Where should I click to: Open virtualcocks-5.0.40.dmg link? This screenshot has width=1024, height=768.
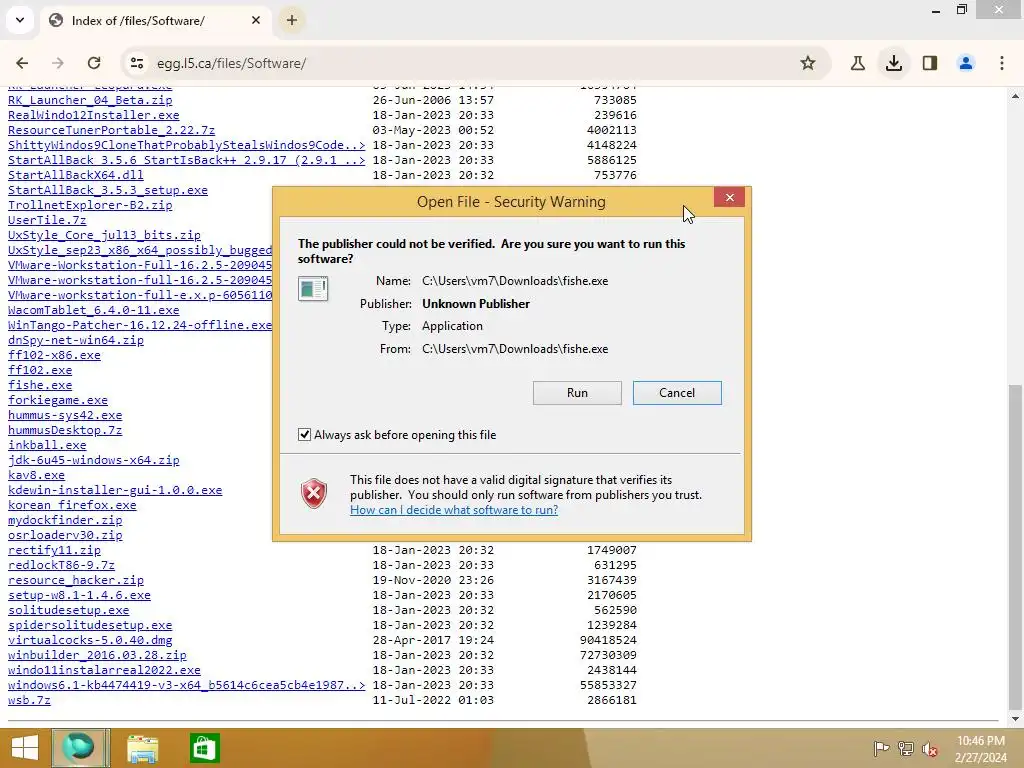point(90,641)
